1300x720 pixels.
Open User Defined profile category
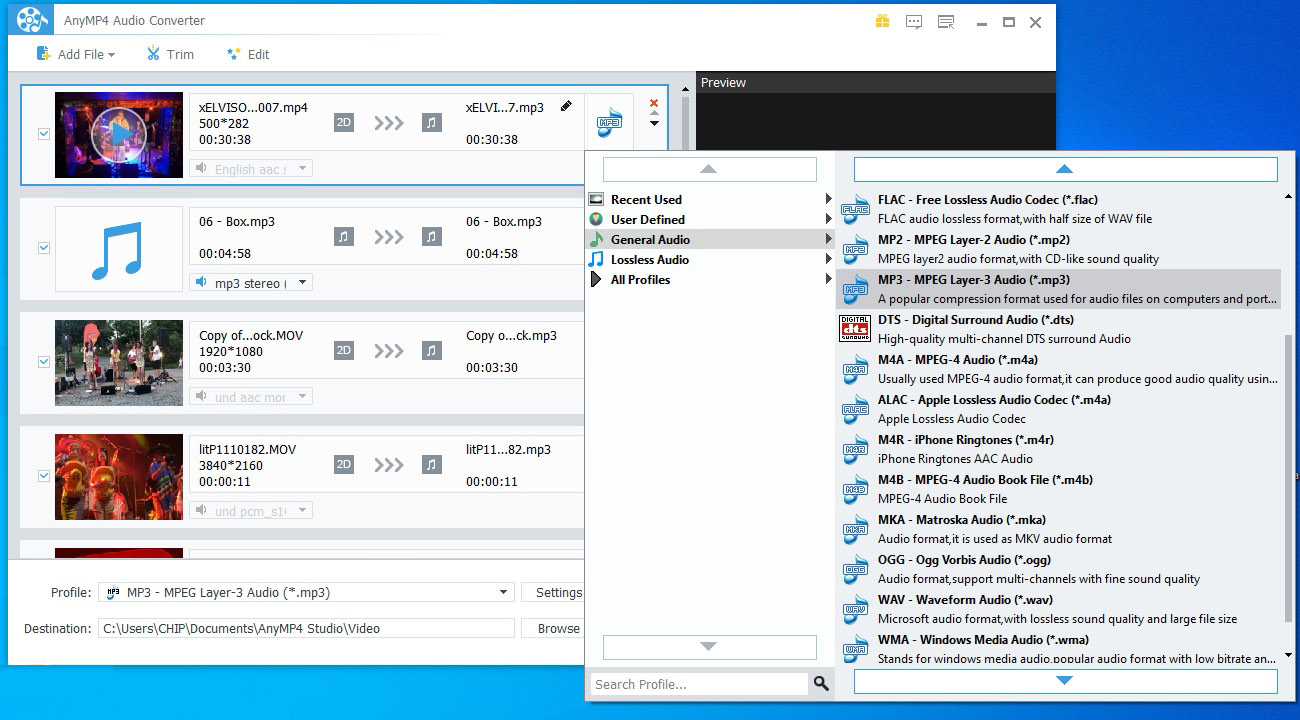[710, 219]
